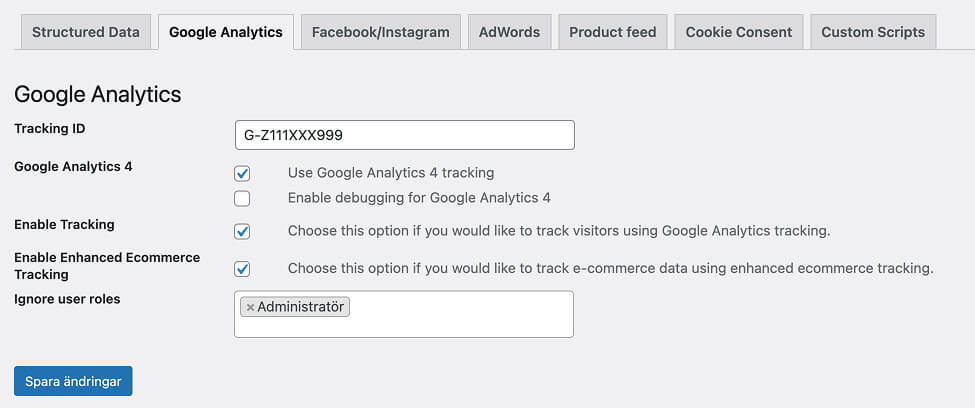
Task: Toggle the Enable Tracking checkbox
Action: click(242, 231)
